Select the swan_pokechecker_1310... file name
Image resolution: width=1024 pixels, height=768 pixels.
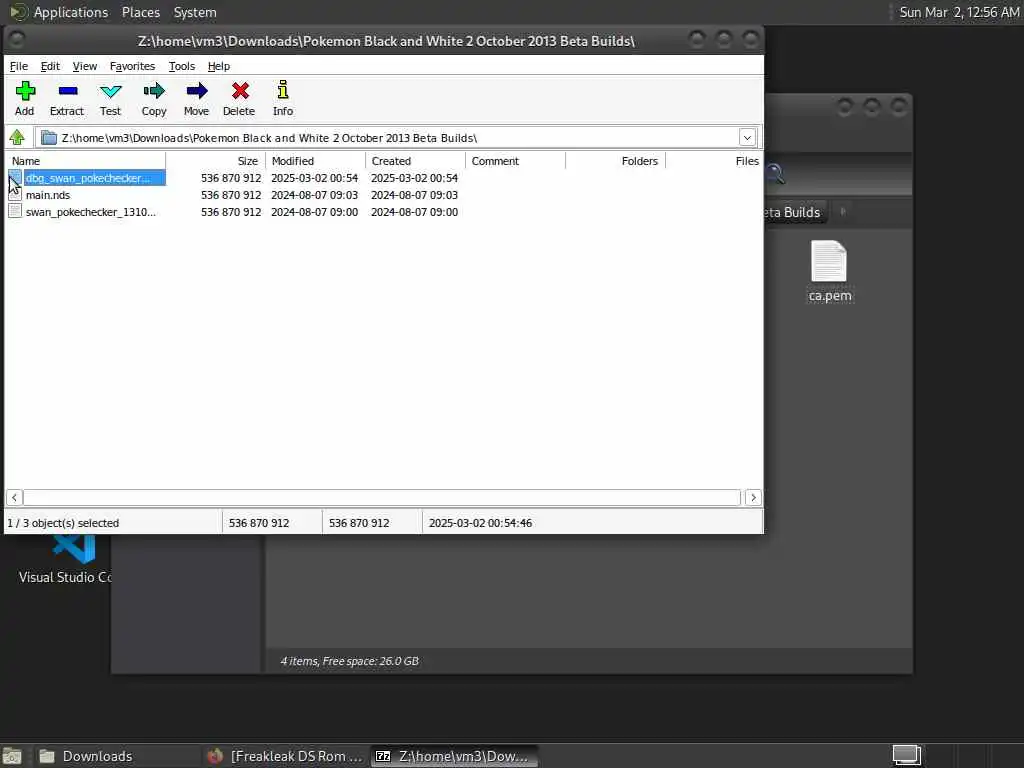[91, 212]
